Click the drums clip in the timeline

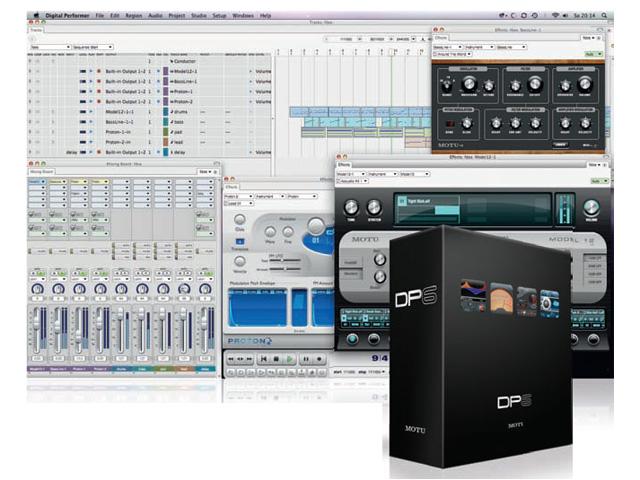point(361,111)
